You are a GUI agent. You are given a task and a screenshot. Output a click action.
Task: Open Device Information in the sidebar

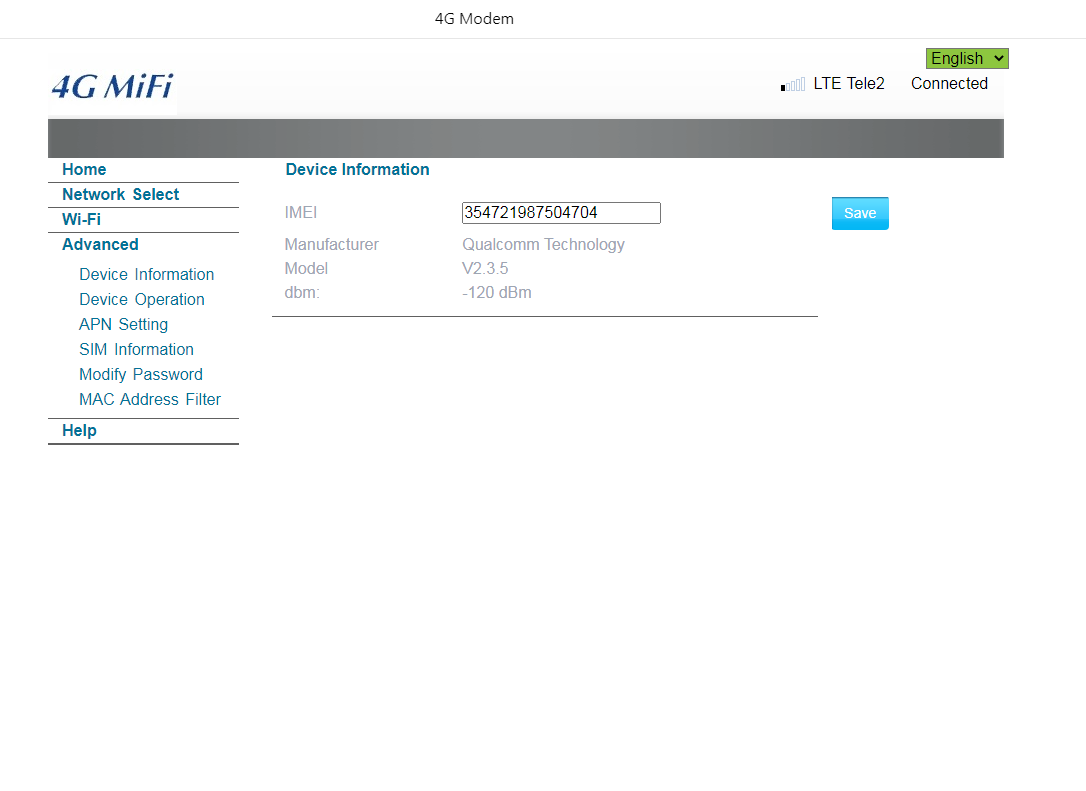point(146,275)
